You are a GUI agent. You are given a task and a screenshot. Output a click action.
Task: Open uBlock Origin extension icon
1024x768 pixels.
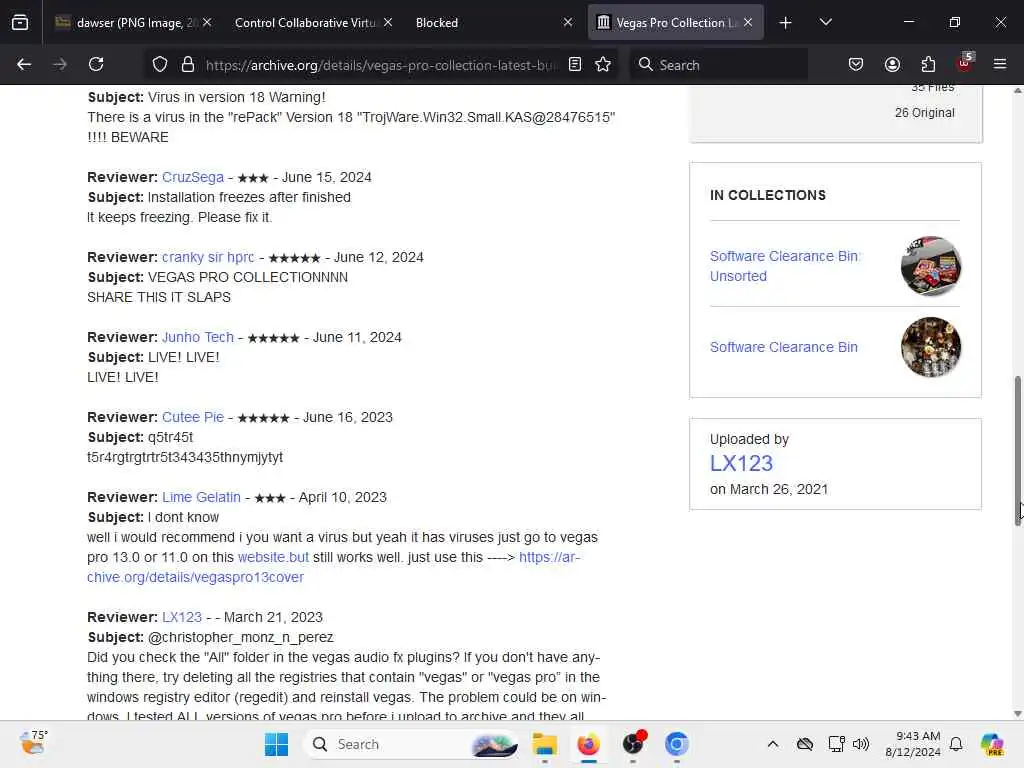[x=965, y=63]
